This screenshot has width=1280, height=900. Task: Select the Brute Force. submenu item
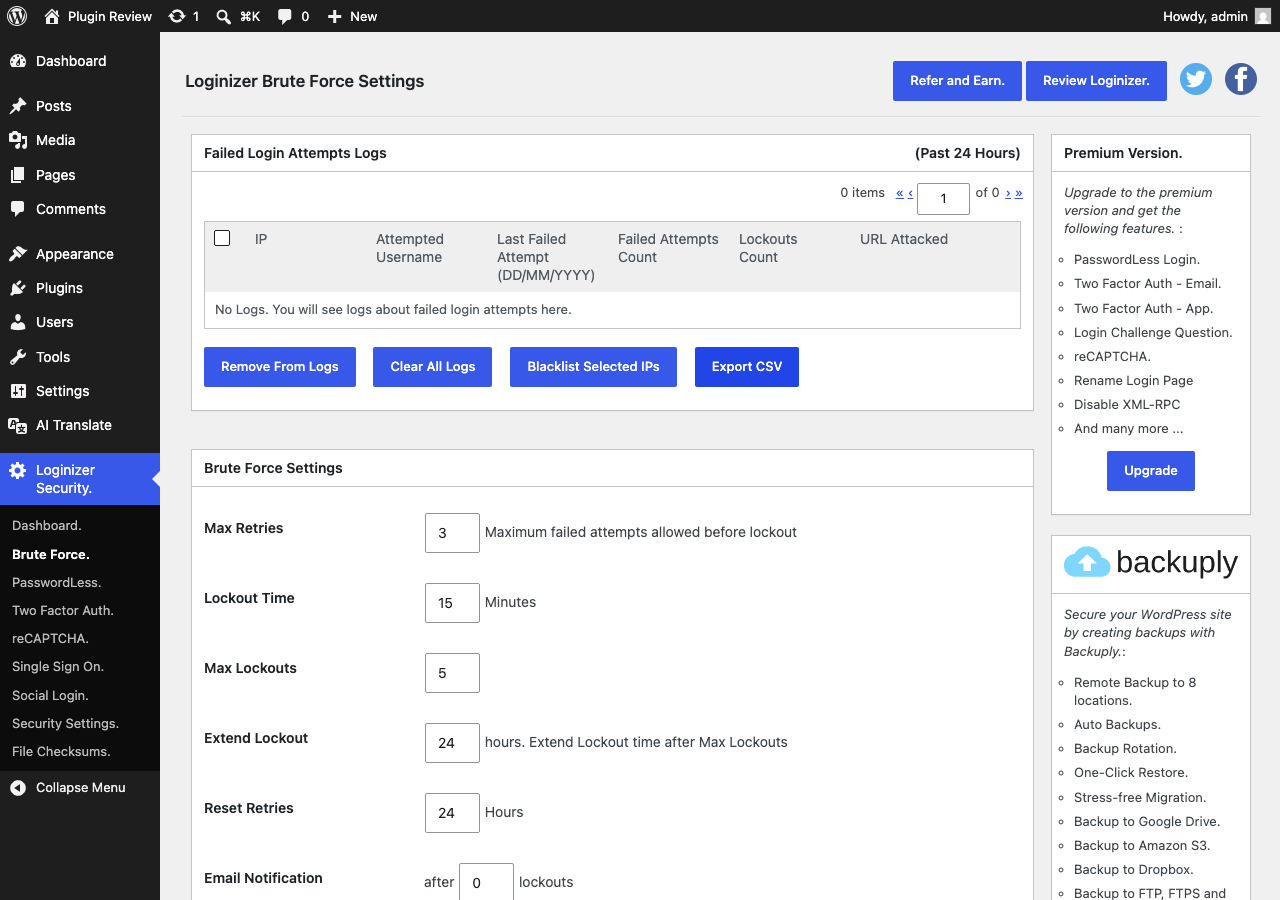coord(80,554)
